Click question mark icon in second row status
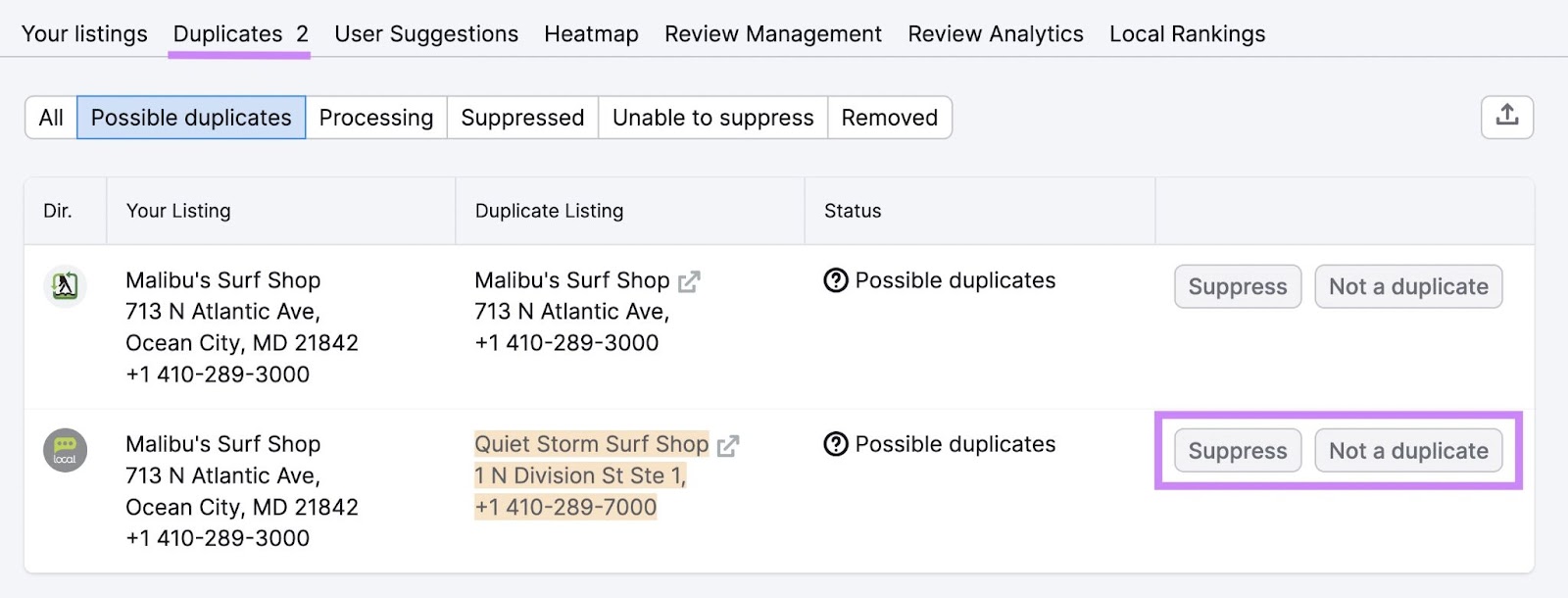The image size is (1568, 598). click(836, 444)
